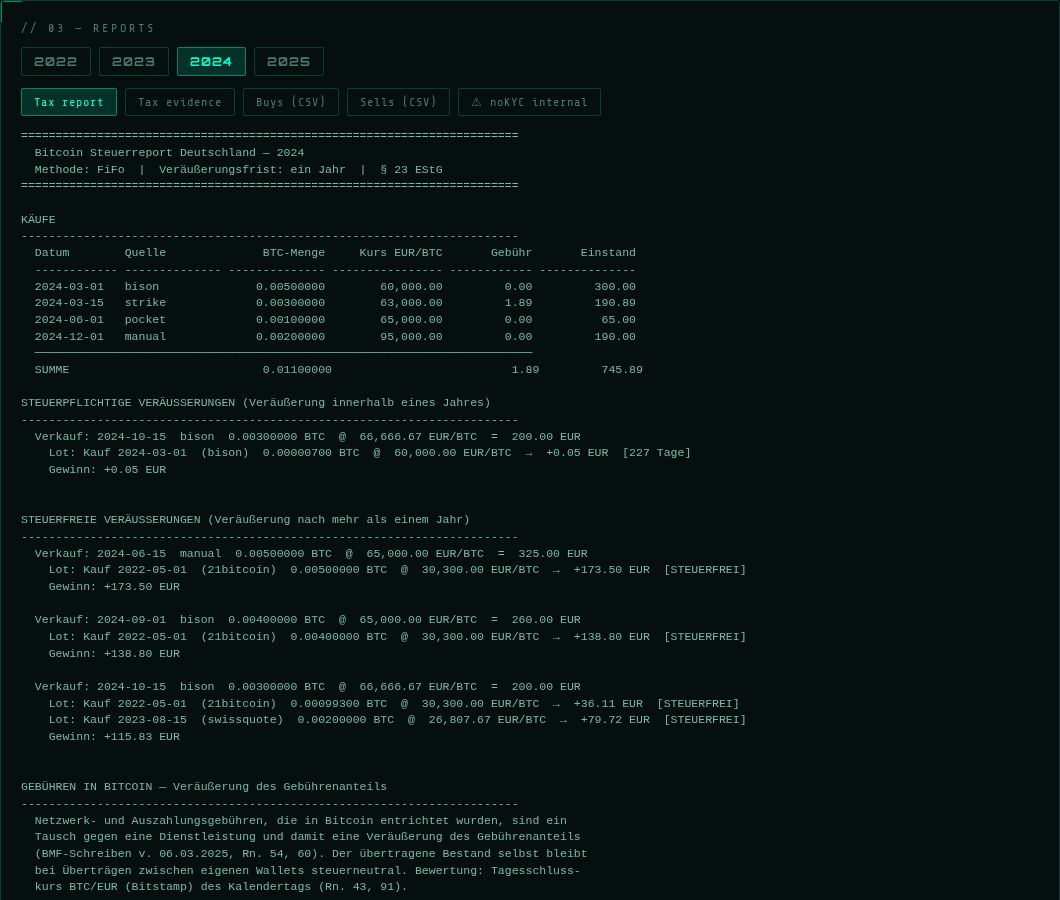Click the 'manual' source in the 2024-12-01 row

(x=145, y=337)
